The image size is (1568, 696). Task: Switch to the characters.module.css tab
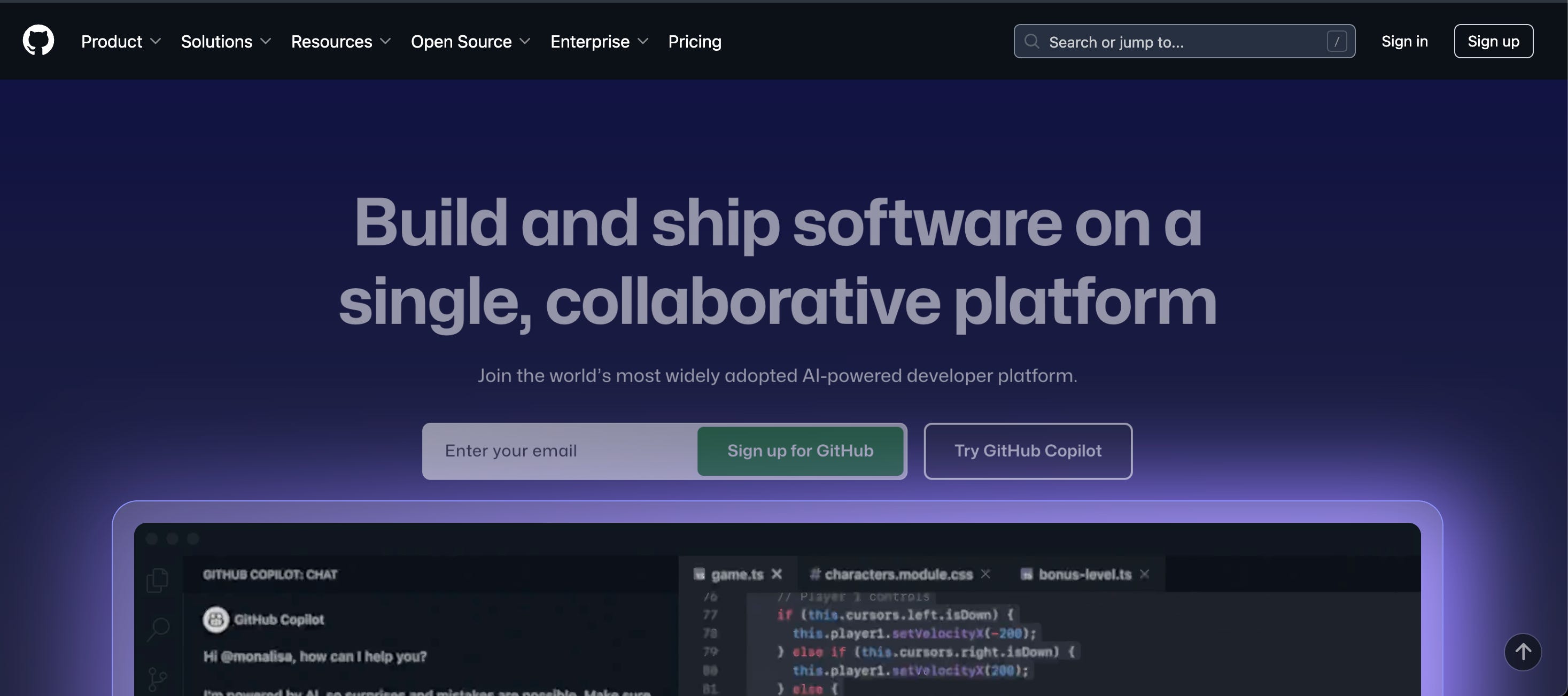[x=898, y=574]
